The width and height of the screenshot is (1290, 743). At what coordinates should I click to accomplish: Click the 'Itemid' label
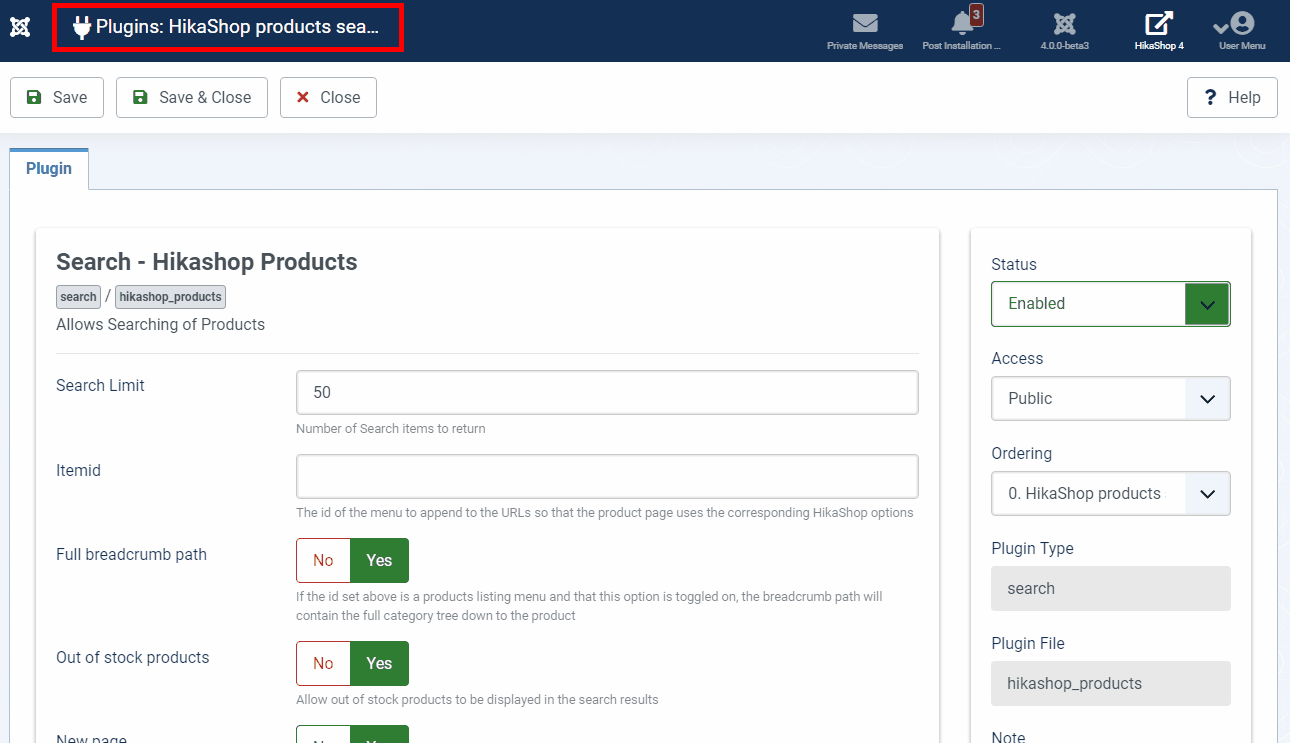pos(78,470)
